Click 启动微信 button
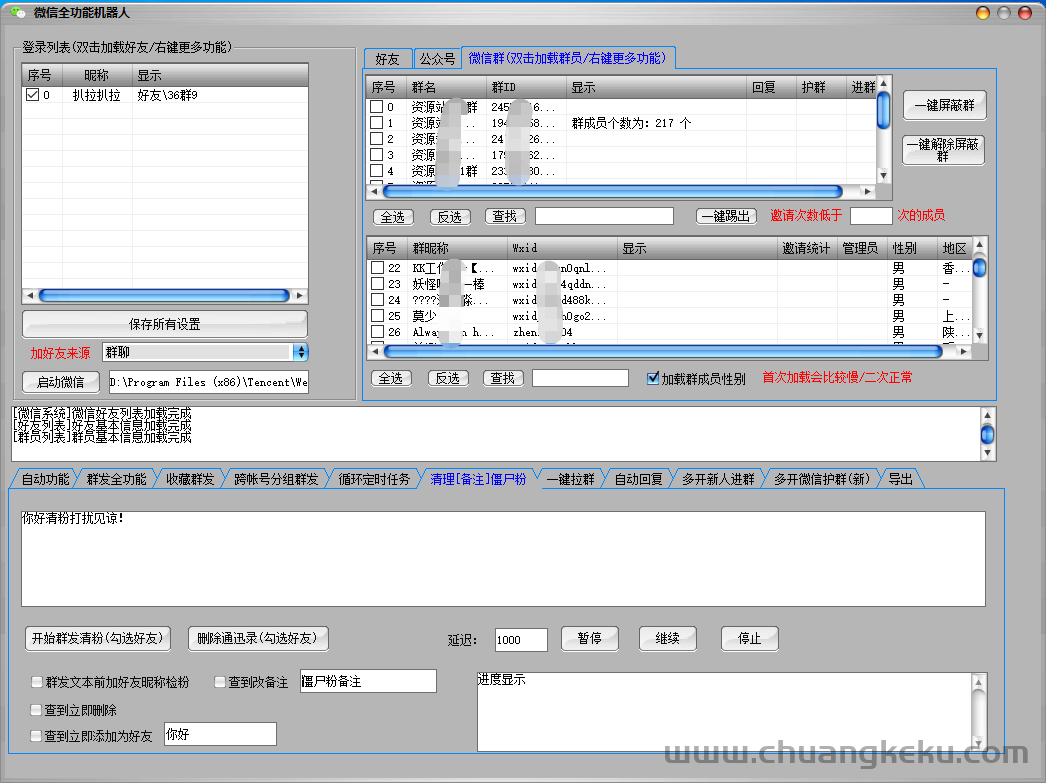This screenshot has width=1046, height=783. pos(61,382)
